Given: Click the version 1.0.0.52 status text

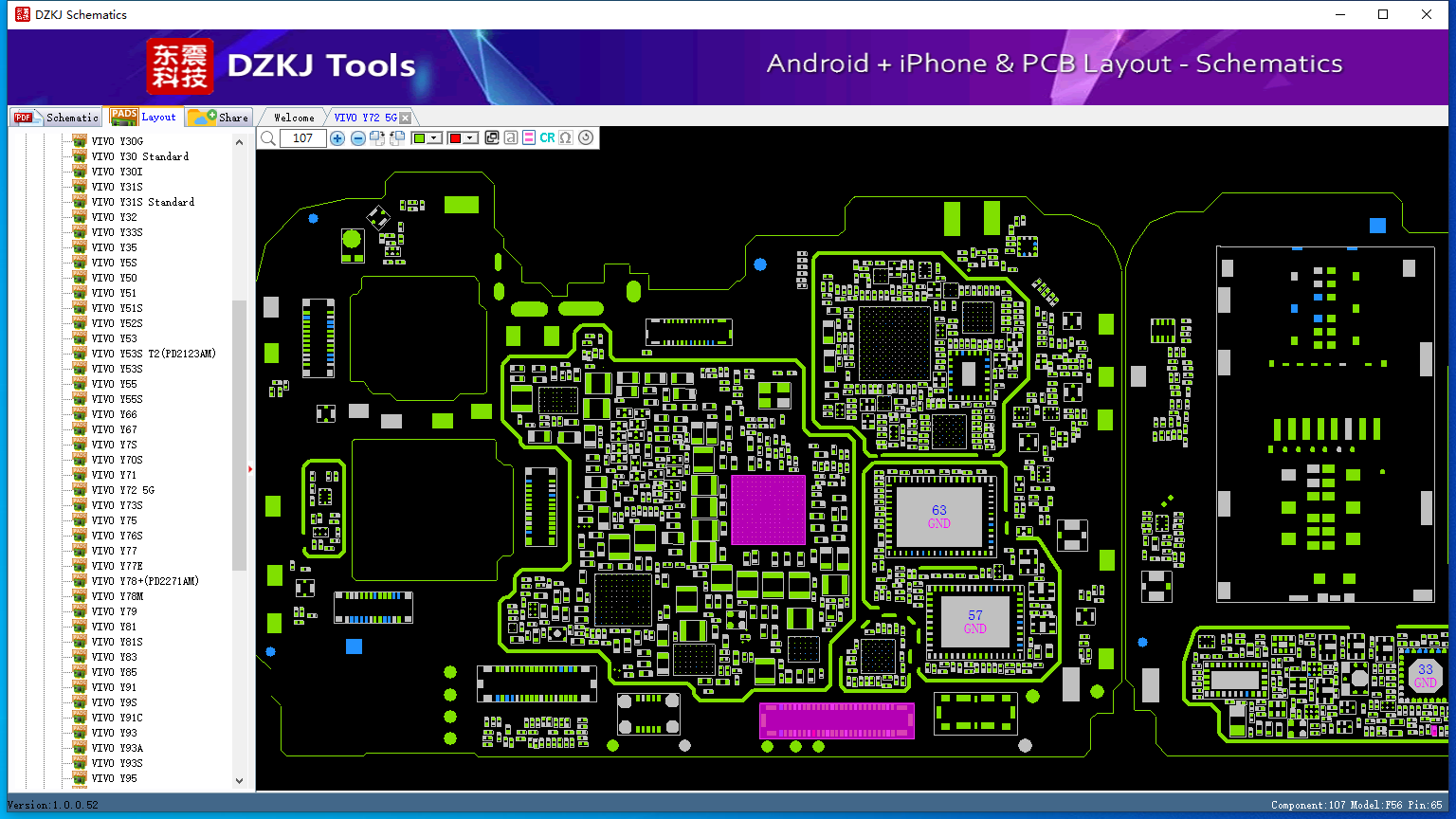Looking at the screenshot, I should pos(53,805).
